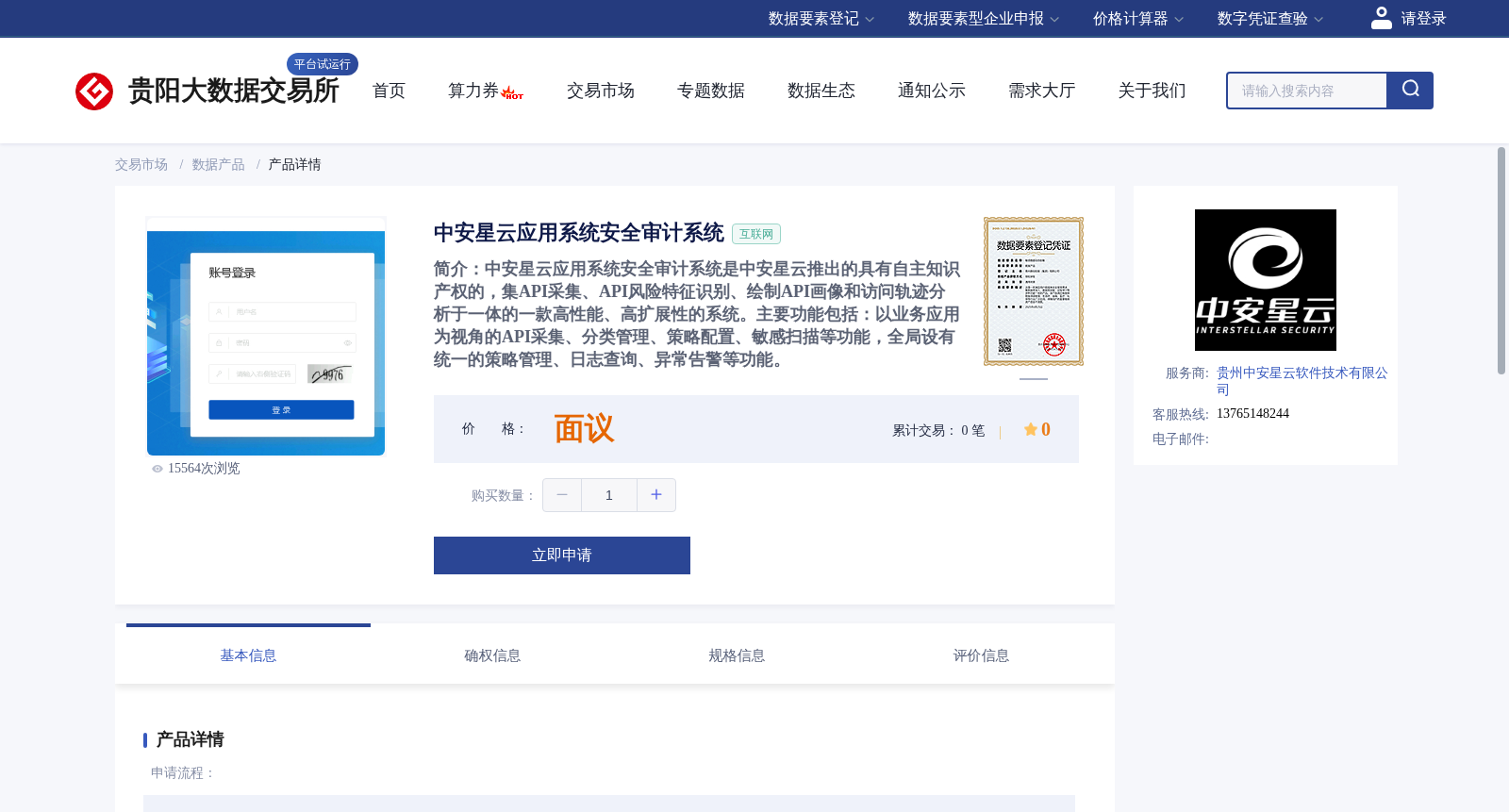The width and height of the screenshot is (1509, 812).
Task: Click the 立即申请 button
Action: click(x=562, y=555)
